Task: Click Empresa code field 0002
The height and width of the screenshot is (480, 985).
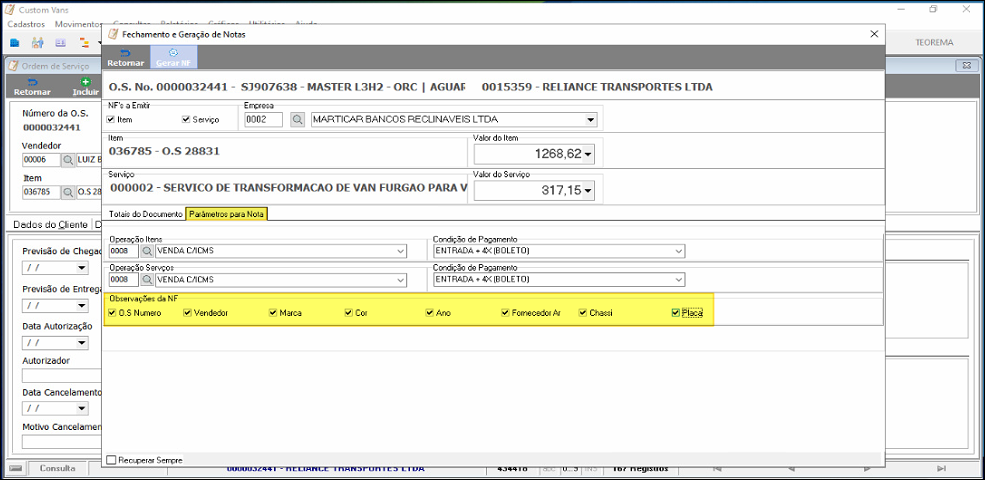Action: [264, 119]
